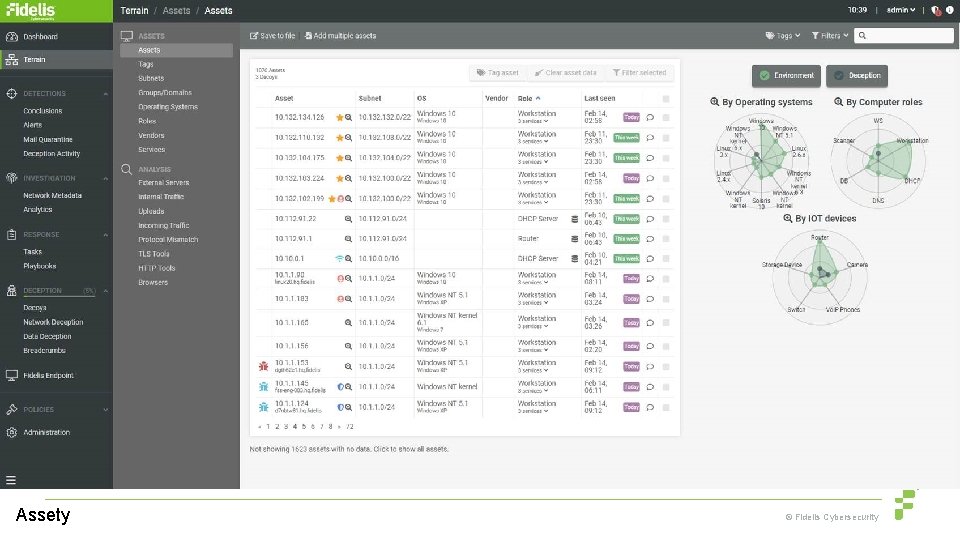Image resolution: width=960 pixels, height=540 pixels.
Task: Open comment icon in 10.1.1.183 row
Action: [650, 299]
